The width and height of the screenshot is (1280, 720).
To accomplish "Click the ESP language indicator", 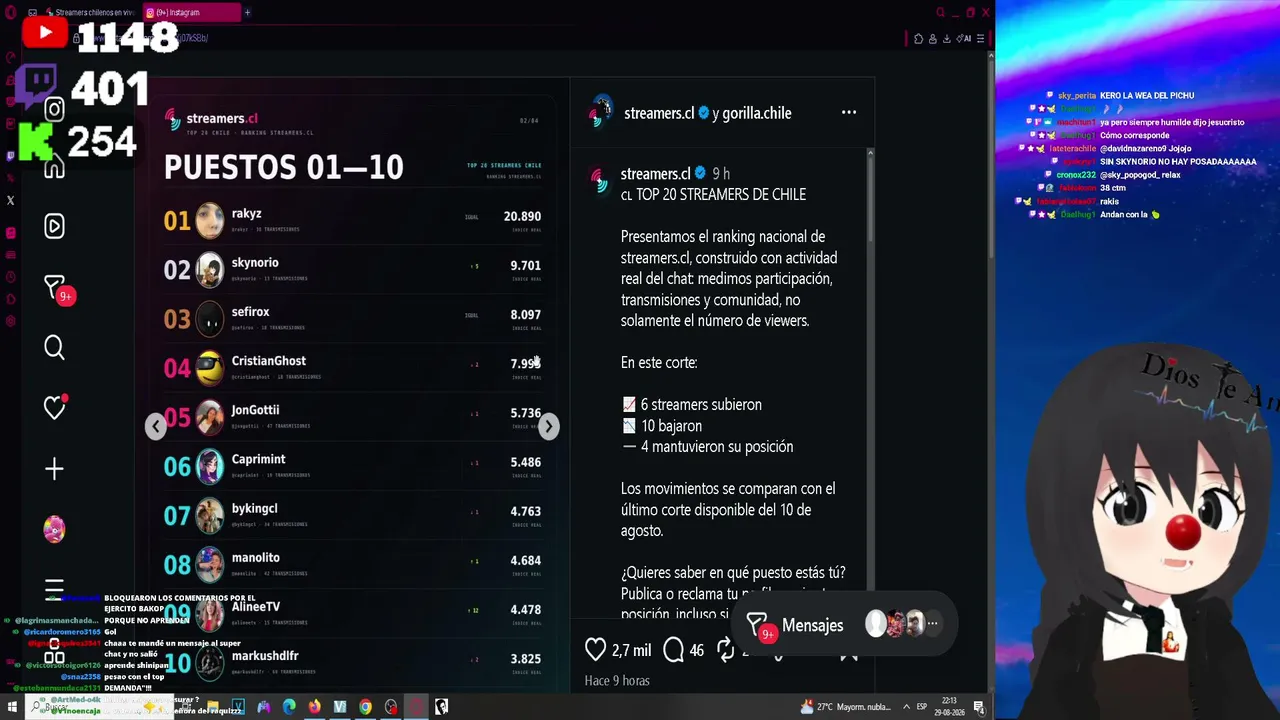I will click(x=921, y=707).
